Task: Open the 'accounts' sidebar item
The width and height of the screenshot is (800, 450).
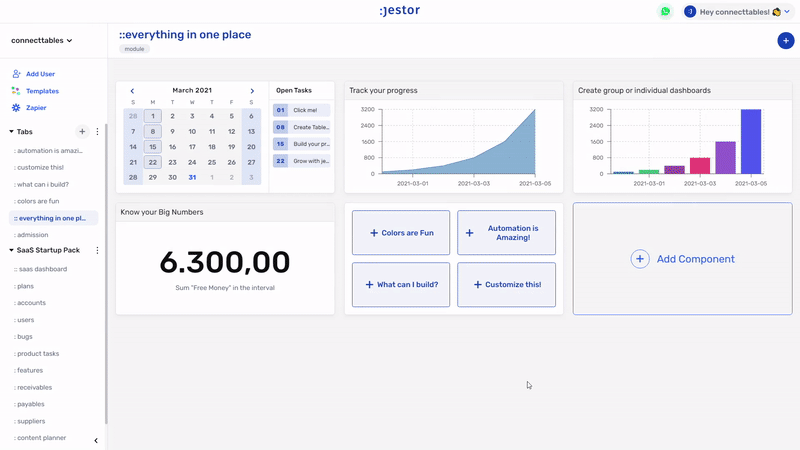Action: coord(30,303)
